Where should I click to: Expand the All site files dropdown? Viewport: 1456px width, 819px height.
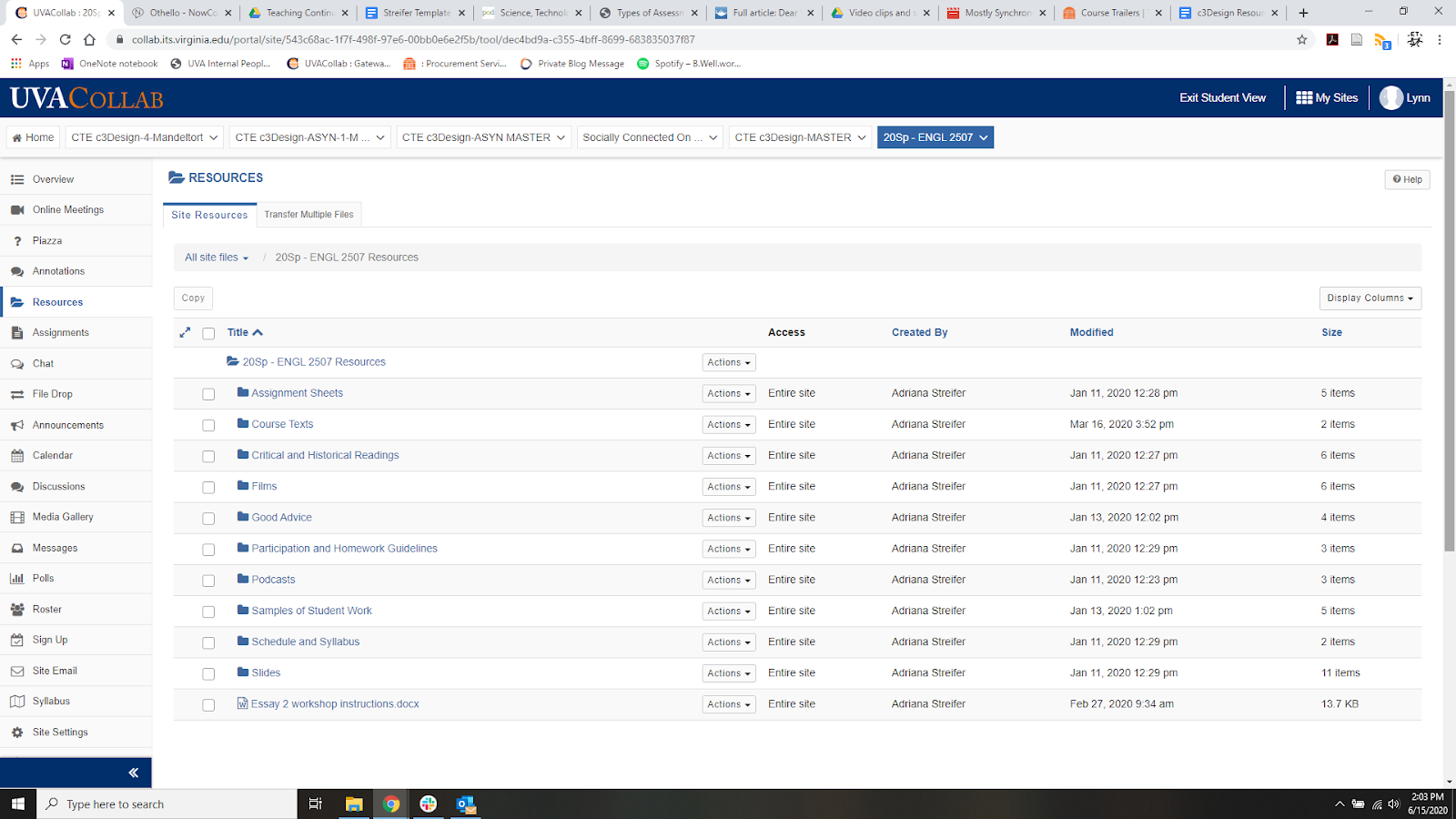tap(217, 258)
